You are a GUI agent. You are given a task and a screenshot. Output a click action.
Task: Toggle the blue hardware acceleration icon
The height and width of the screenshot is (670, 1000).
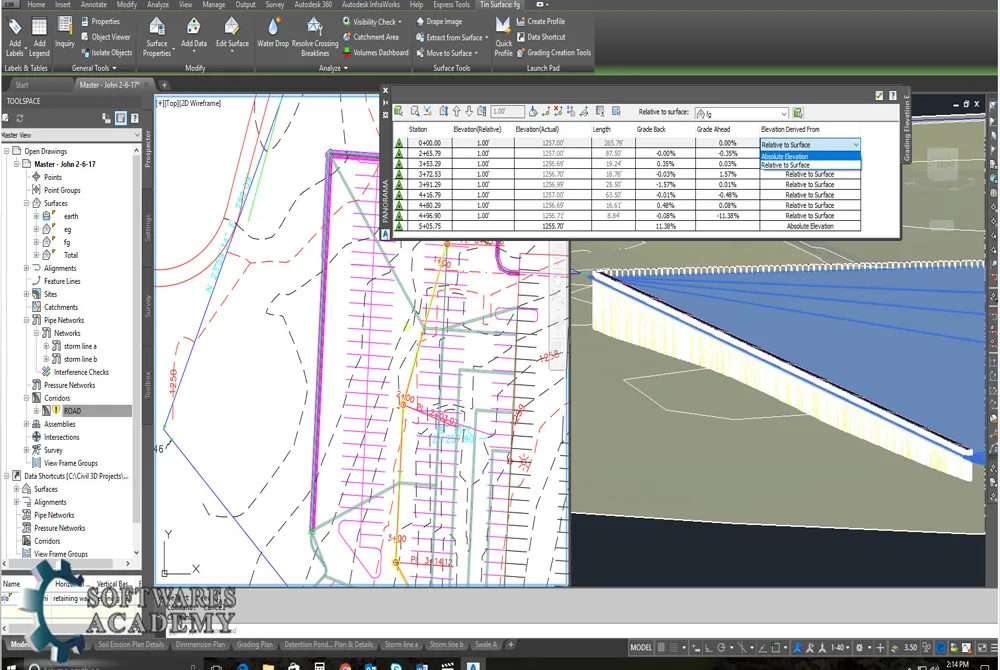[941, 648]
